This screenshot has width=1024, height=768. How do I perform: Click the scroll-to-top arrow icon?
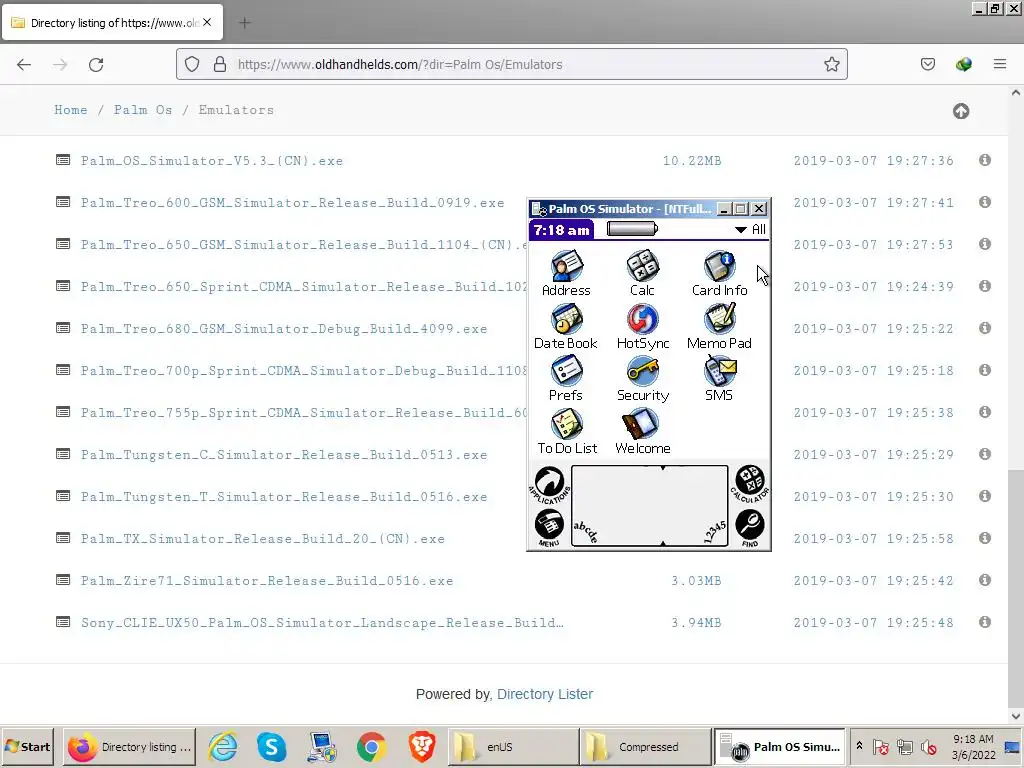[x=961, y=111]
